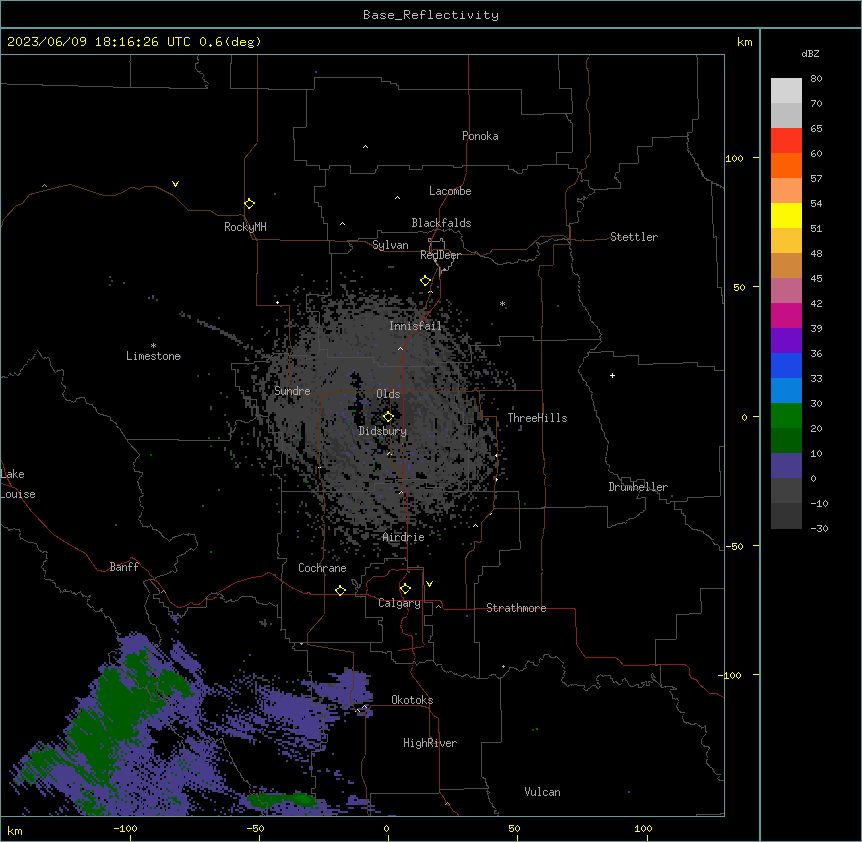Click the yellow diamond marker above RockyMH
The width and height of the screenshot is (862, 842).
249,203
